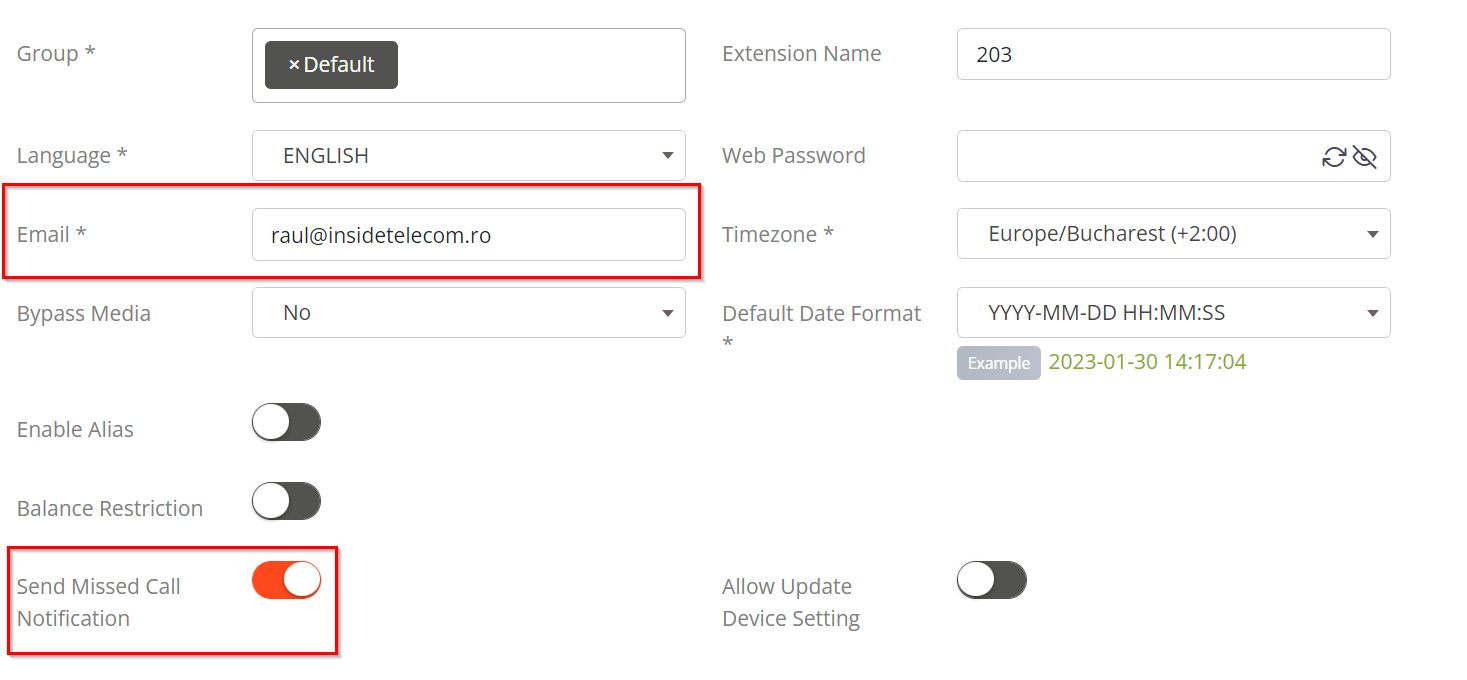Turn on Balance Restriction switch
Screen dimensions: 1467x680
(286, 501)
